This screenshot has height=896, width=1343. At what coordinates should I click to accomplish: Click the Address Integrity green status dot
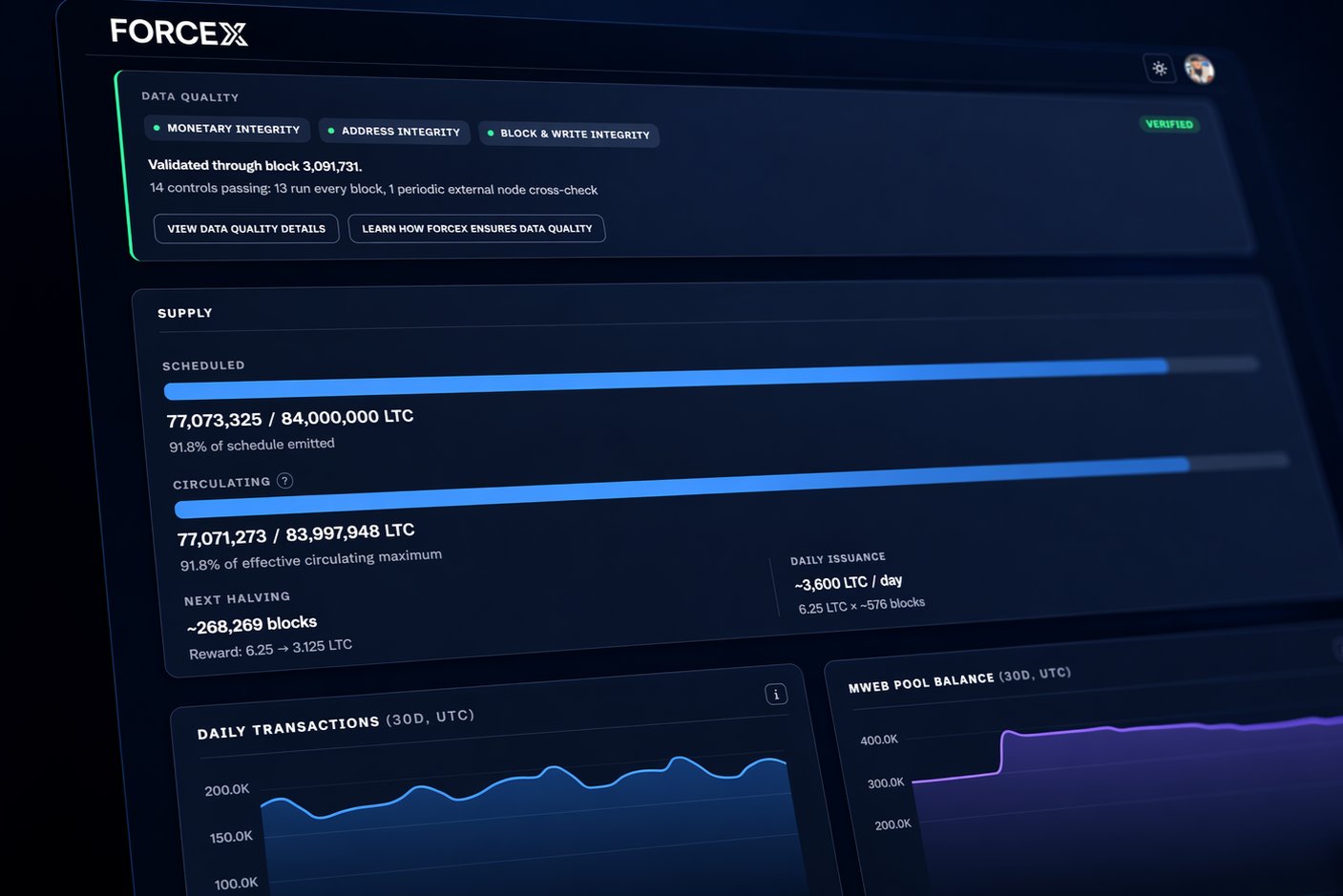click(x=331, y=131)
